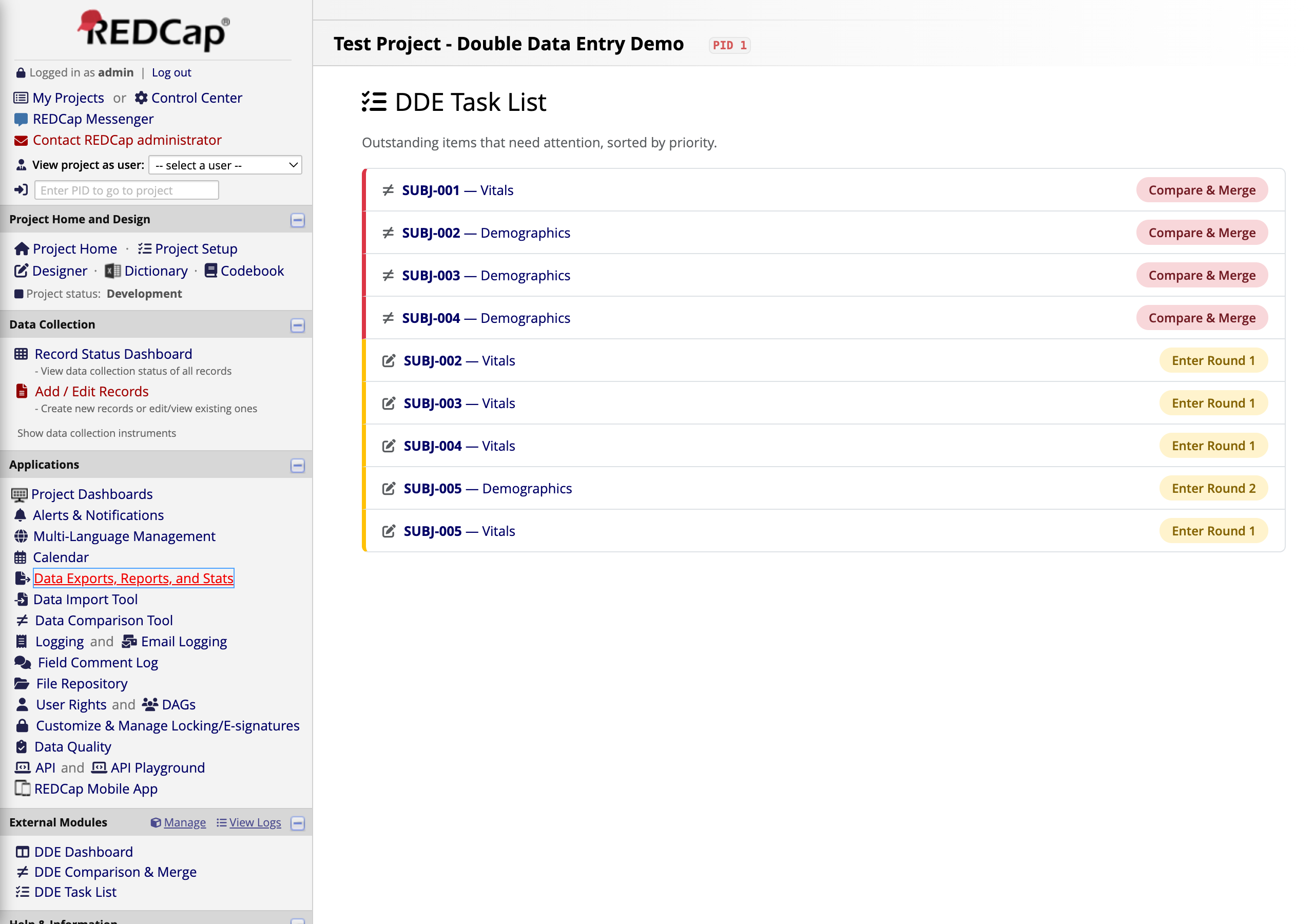
Task: Click the edit icon beside SUBJ-004 Vitals
Action: pos(389,446)
